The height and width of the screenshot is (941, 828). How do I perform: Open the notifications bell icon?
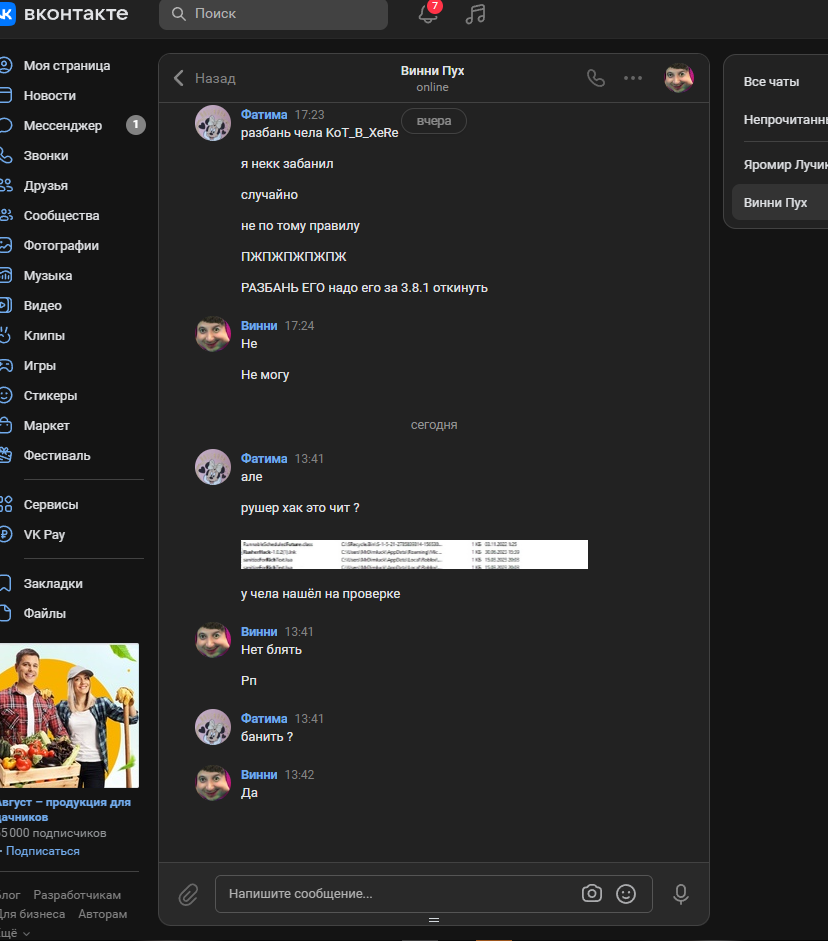point(427,14)
